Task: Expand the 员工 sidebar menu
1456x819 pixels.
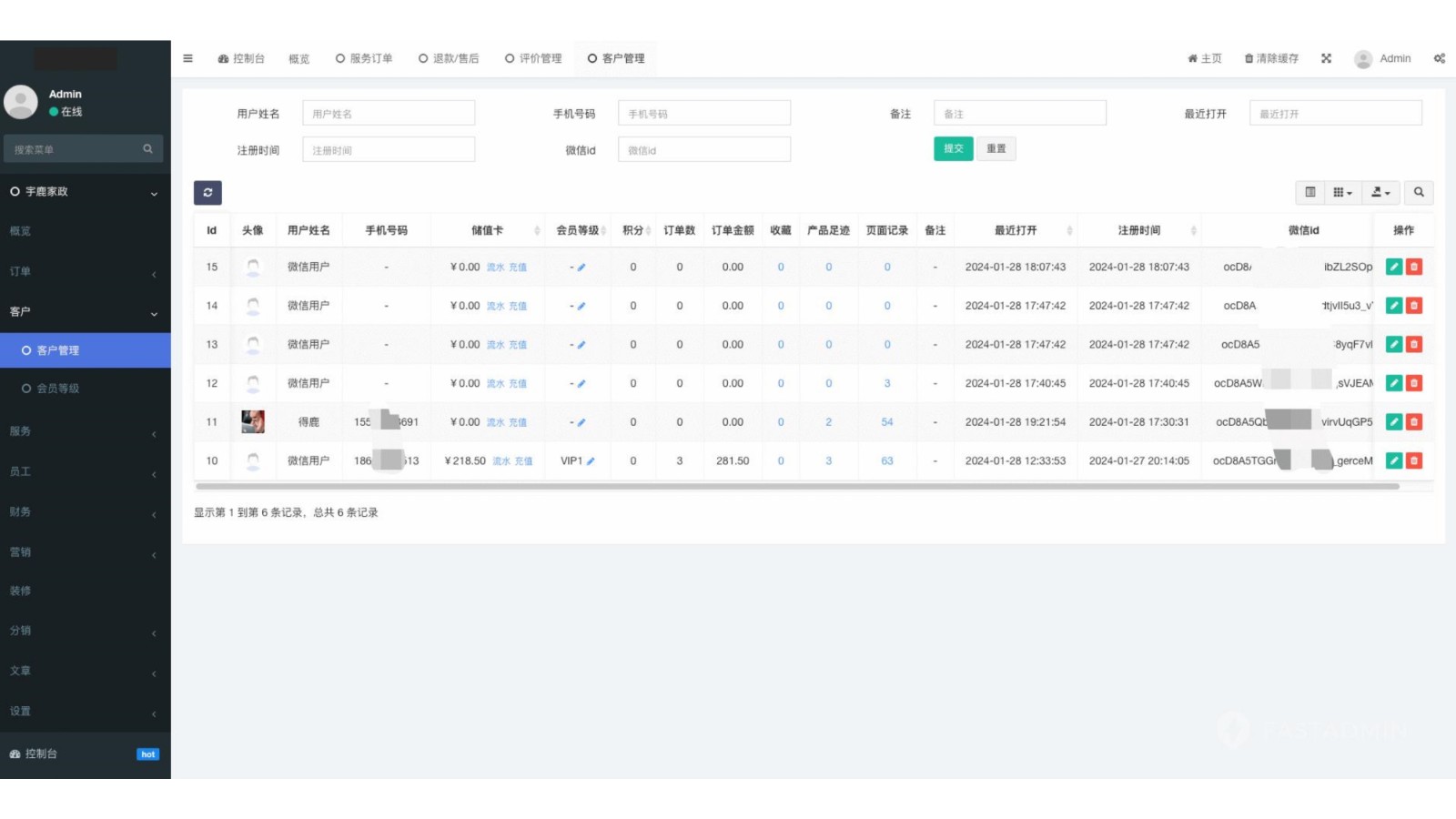Action: click(86, 471)
